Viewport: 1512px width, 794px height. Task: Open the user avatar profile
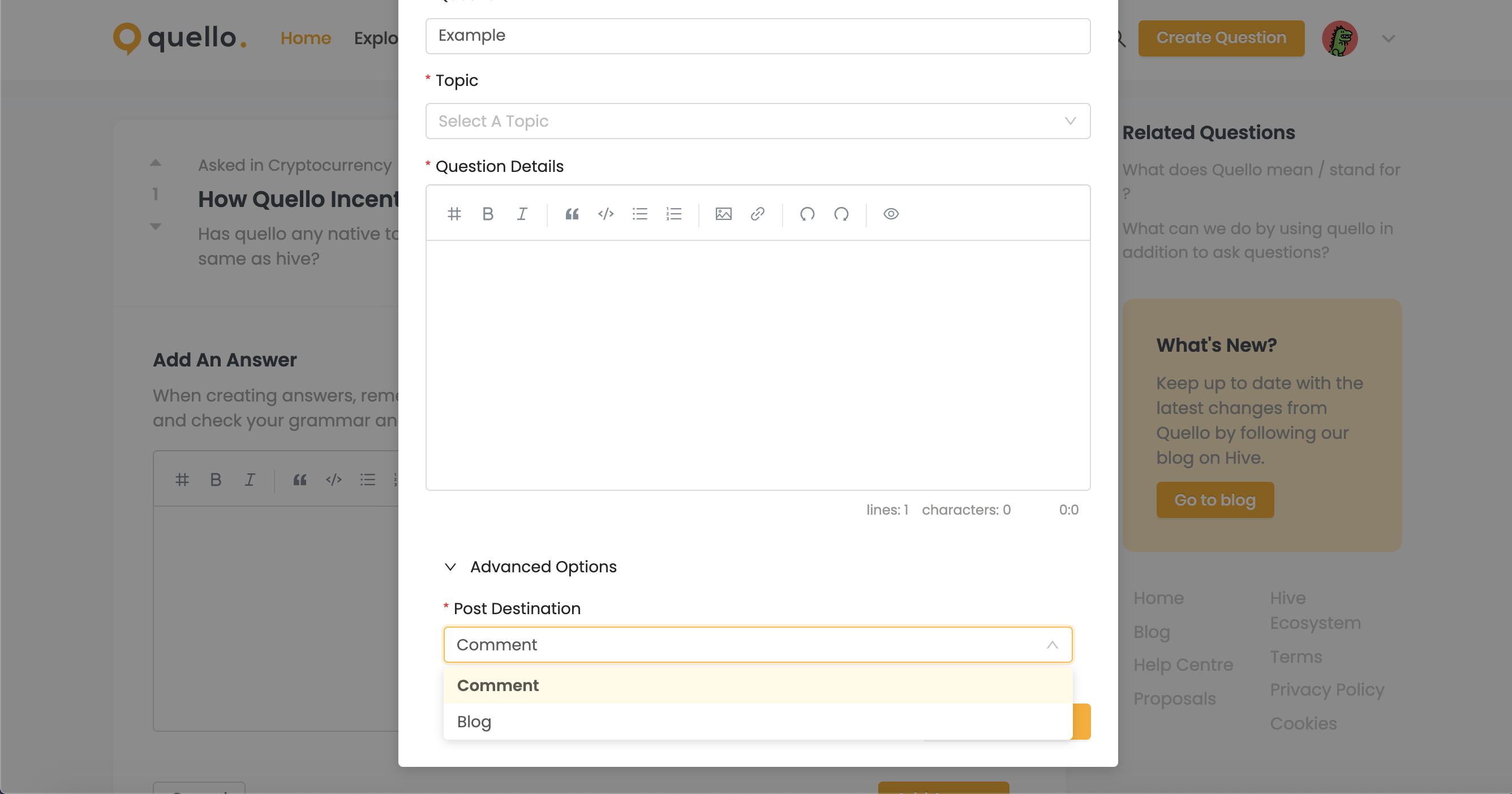[1339, 38]
